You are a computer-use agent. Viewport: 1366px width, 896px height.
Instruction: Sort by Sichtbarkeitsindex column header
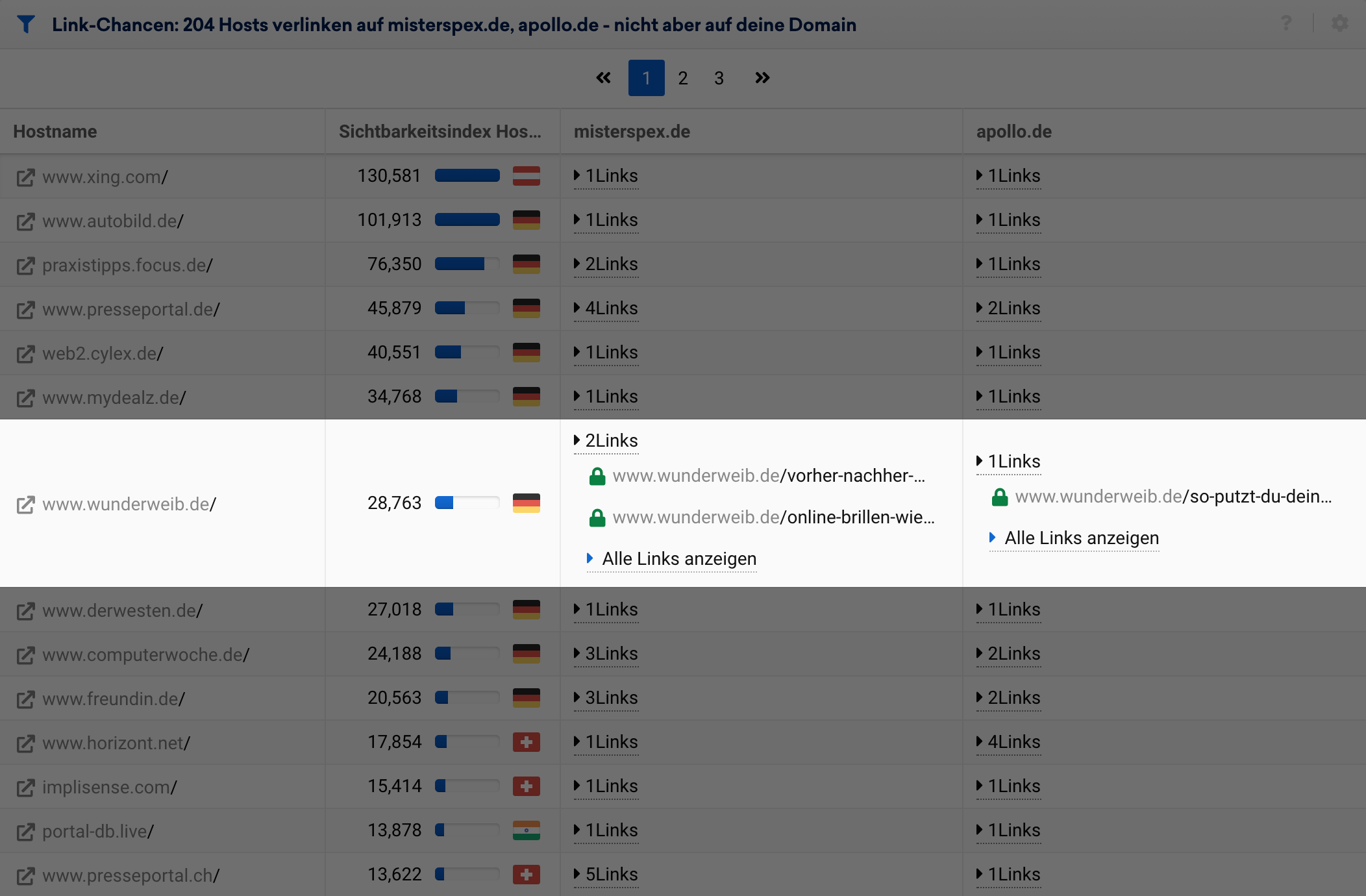tap(440, 132)
